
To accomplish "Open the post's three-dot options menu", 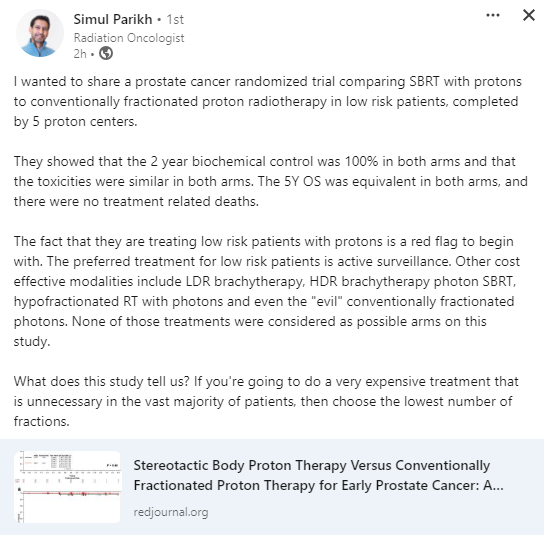I will [x=493, y=15].
